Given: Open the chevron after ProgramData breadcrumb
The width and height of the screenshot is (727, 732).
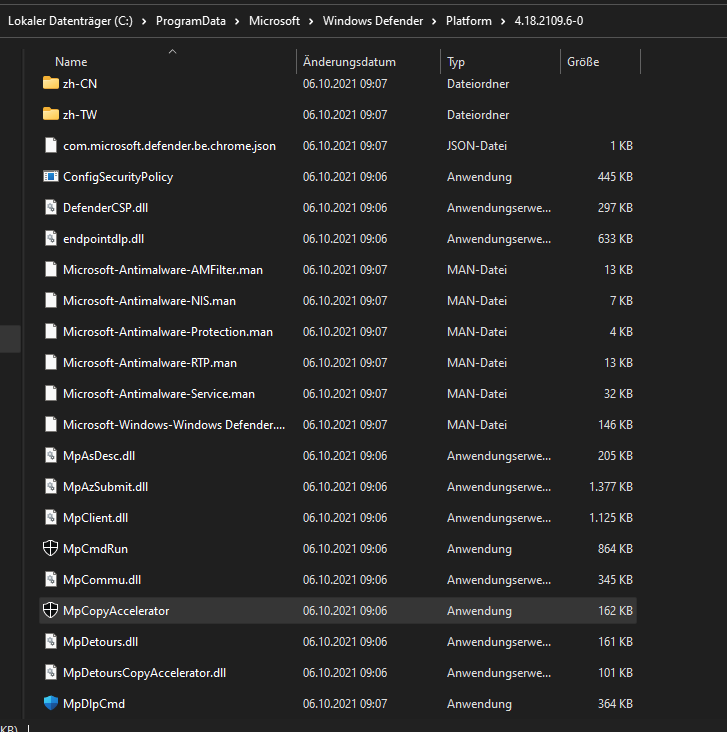Looking at the screenshot, I should (237, 20).
